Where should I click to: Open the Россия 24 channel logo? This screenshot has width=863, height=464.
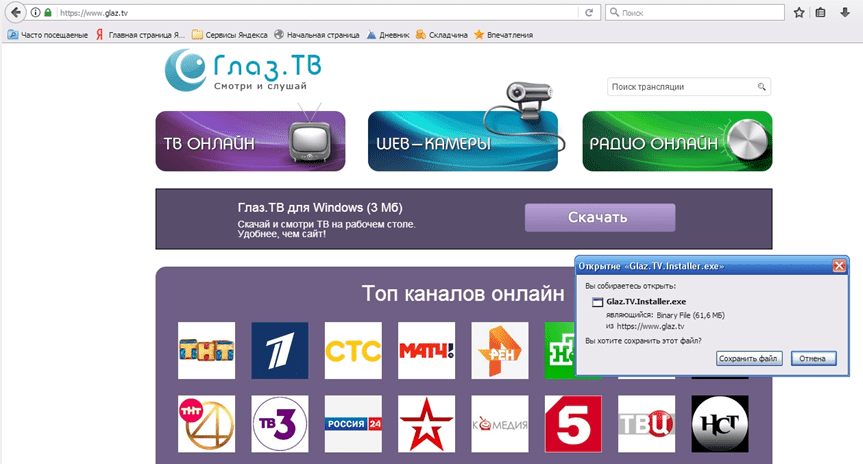353,424
